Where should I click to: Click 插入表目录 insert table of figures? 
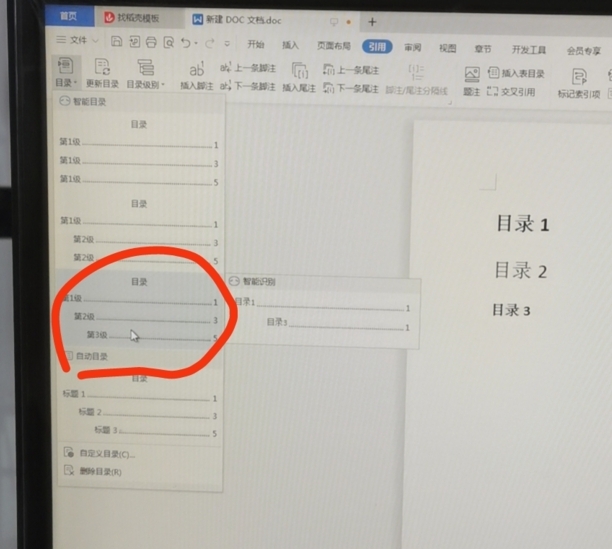(516, 73)
